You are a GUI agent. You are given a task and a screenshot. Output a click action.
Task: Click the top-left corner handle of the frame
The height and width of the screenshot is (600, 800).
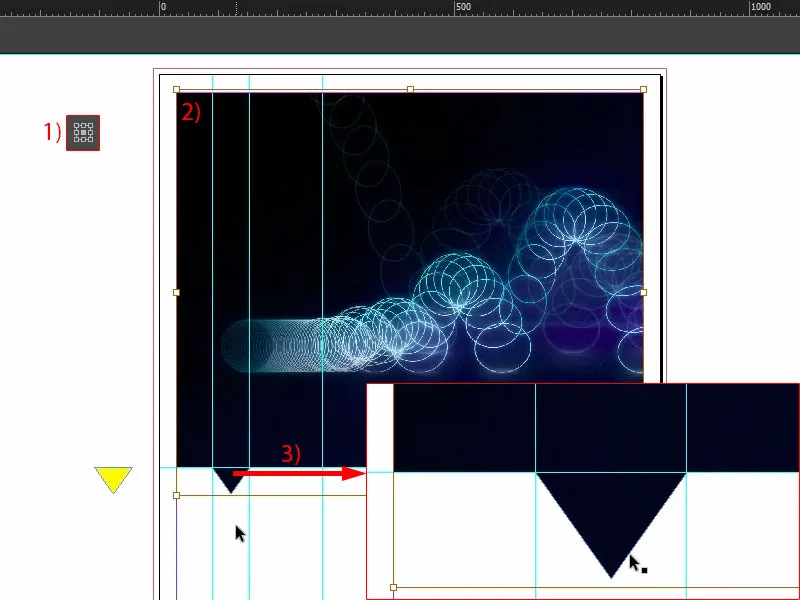[177, 89]
